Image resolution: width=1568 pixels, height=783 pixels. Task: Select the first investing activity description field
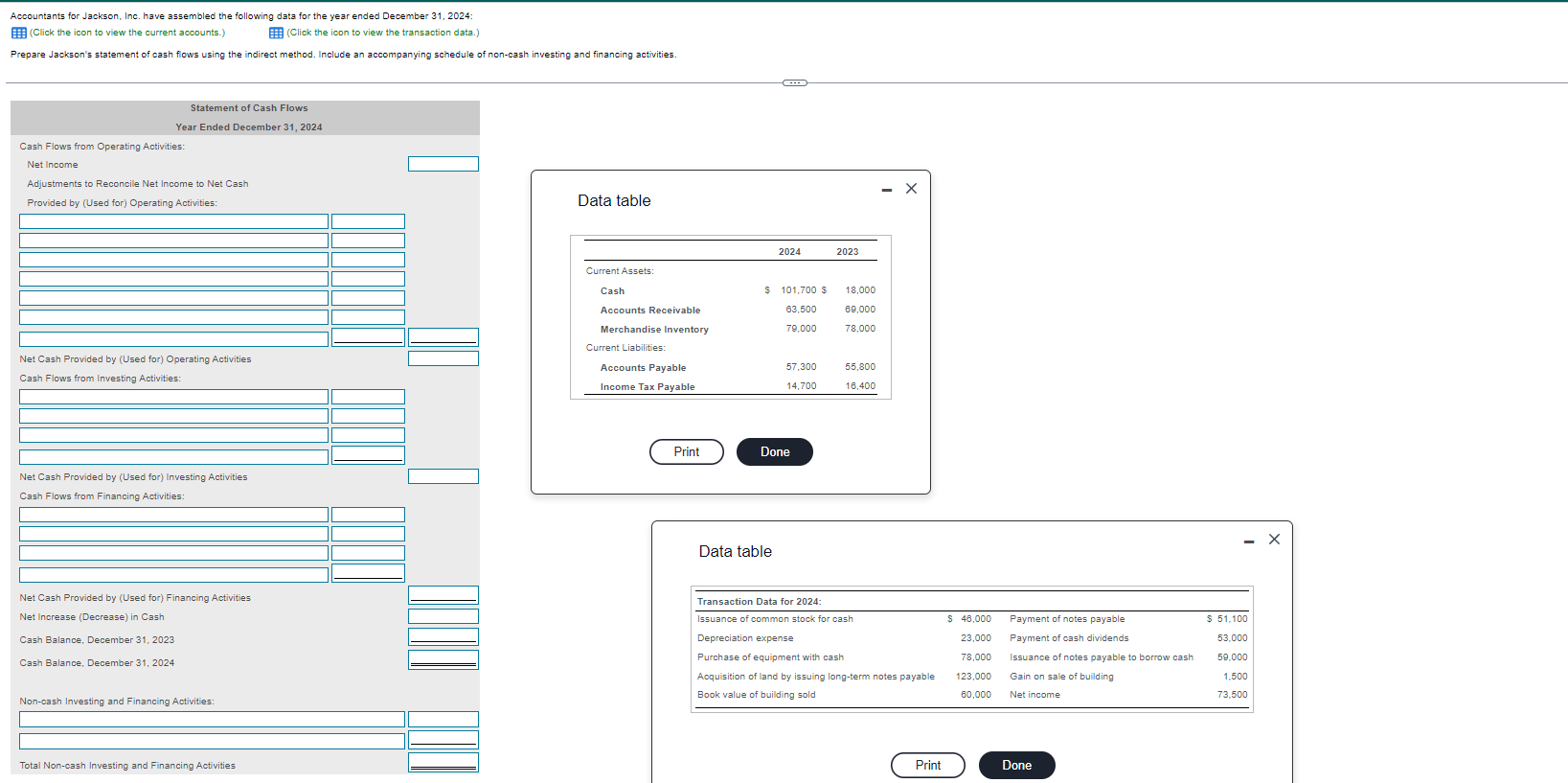point(173,397)
